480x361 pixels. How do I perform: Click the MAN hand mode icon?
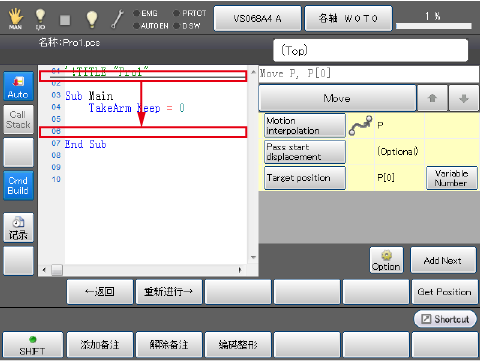click(15, 19)
